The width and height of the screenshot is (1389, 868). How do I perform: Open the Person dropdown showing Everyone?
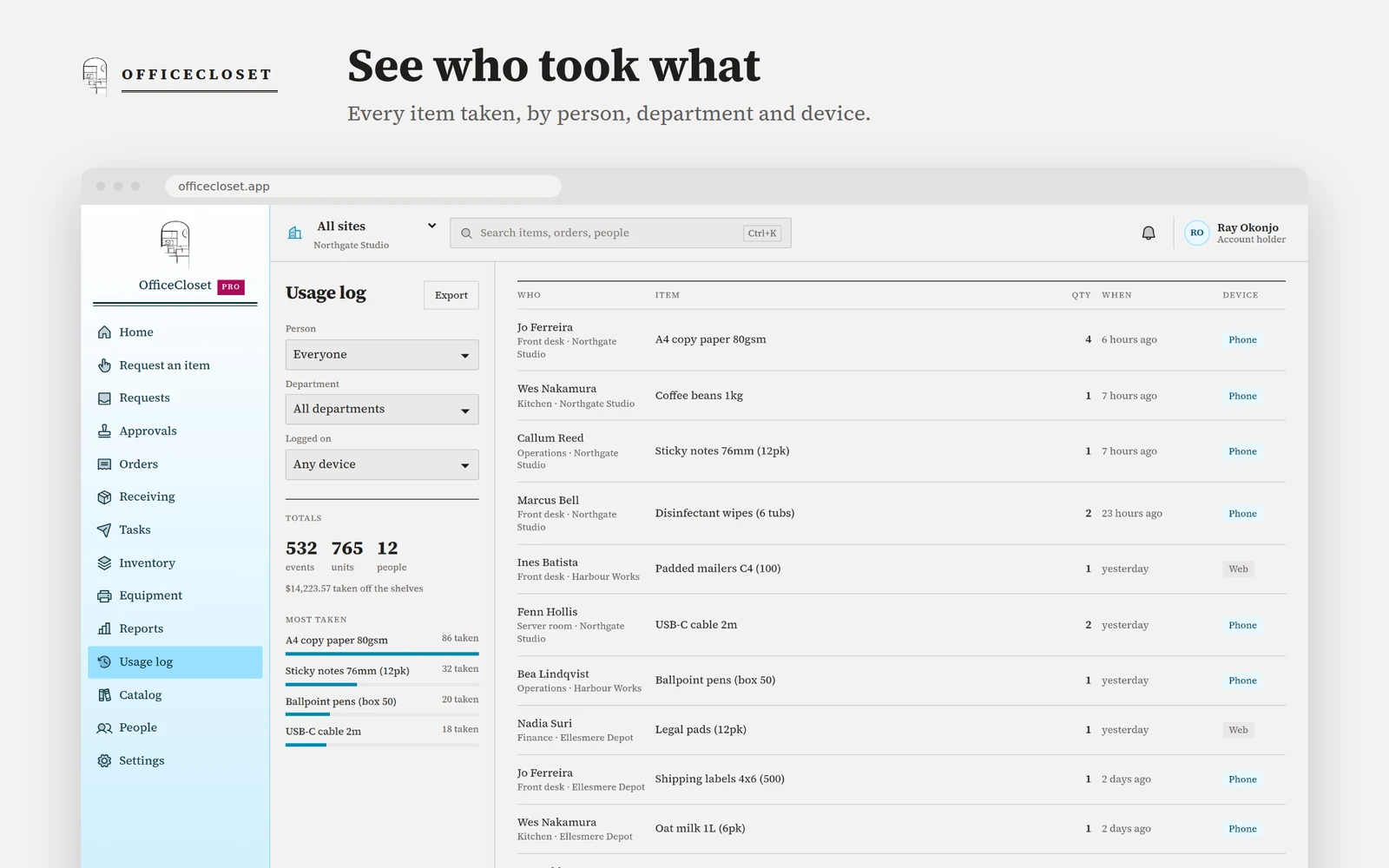pos(382,355)
